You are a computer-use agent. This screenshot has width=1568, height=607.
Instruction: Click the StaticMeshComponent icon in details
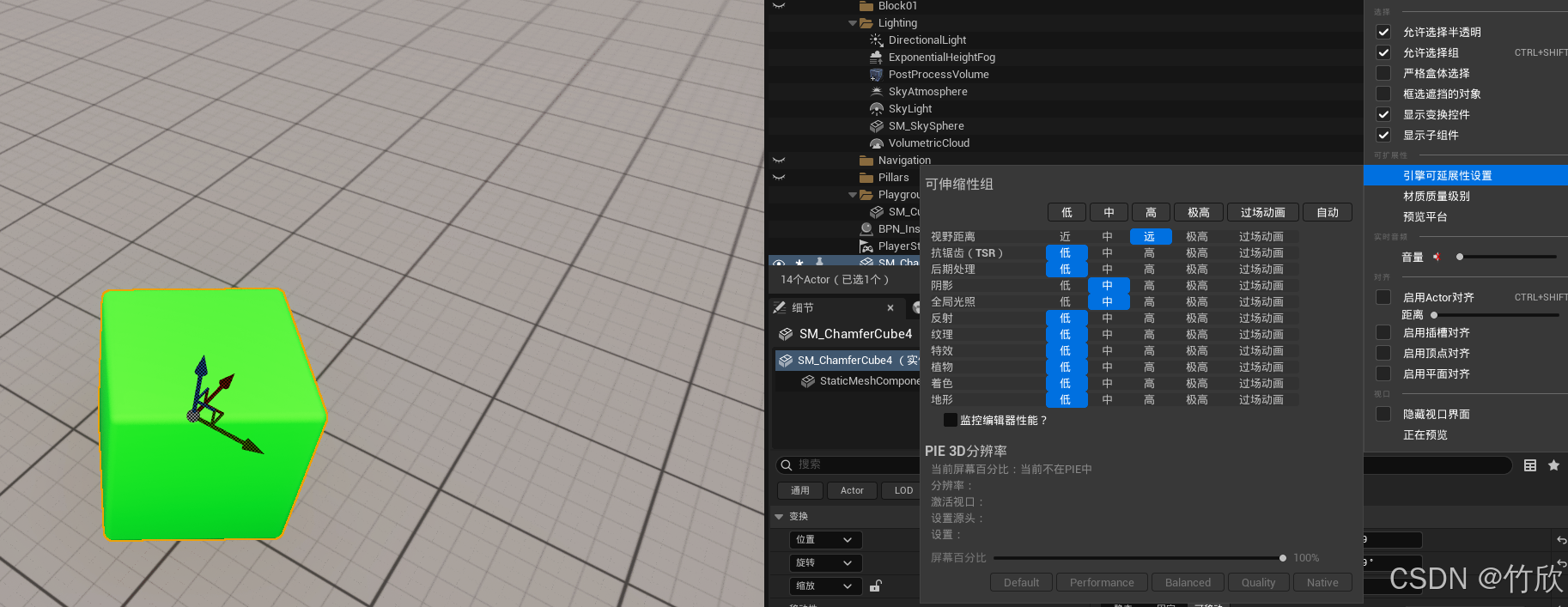(x=808, y=381)
